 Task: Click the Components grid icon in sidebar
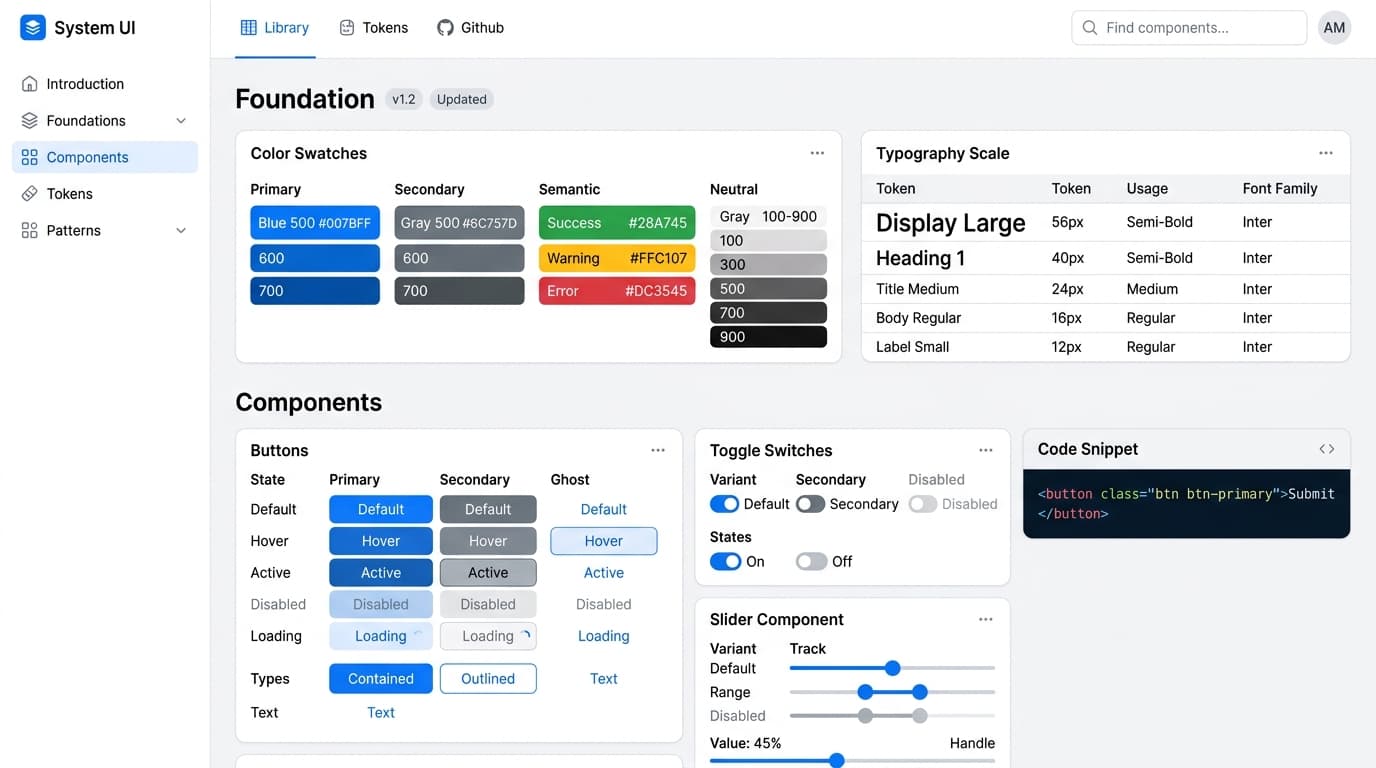[x=30, y=157]
